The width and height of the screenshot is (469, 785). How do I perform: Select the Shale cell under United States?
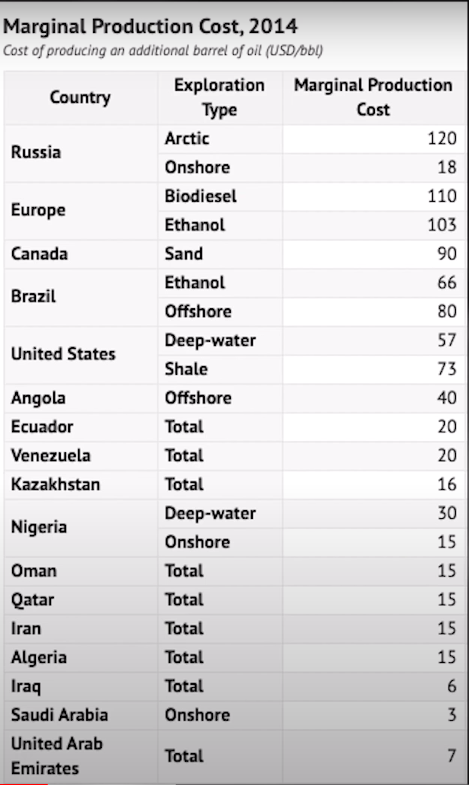[220, 369]
